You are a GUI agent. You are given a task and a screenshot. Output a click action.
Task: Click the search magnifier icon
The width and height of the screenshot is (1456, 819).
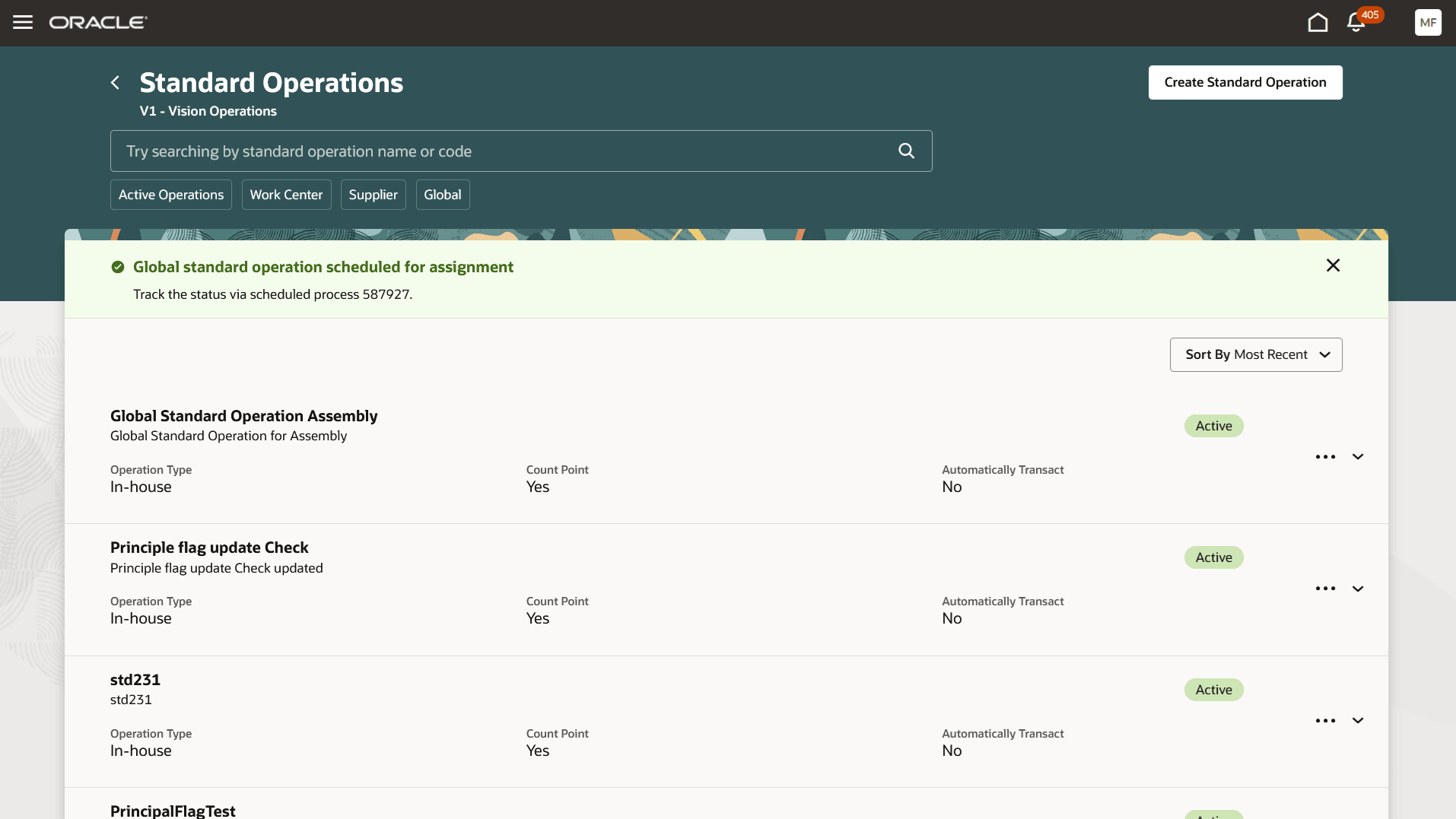coord(906,151)
